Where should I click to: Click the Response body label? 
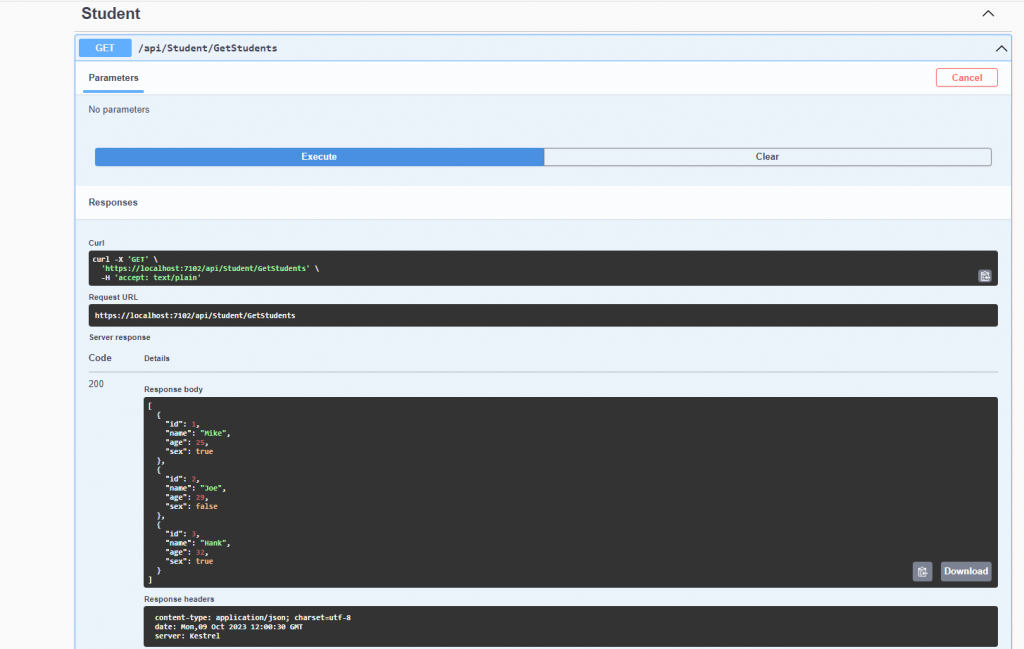tap(173, 389)
